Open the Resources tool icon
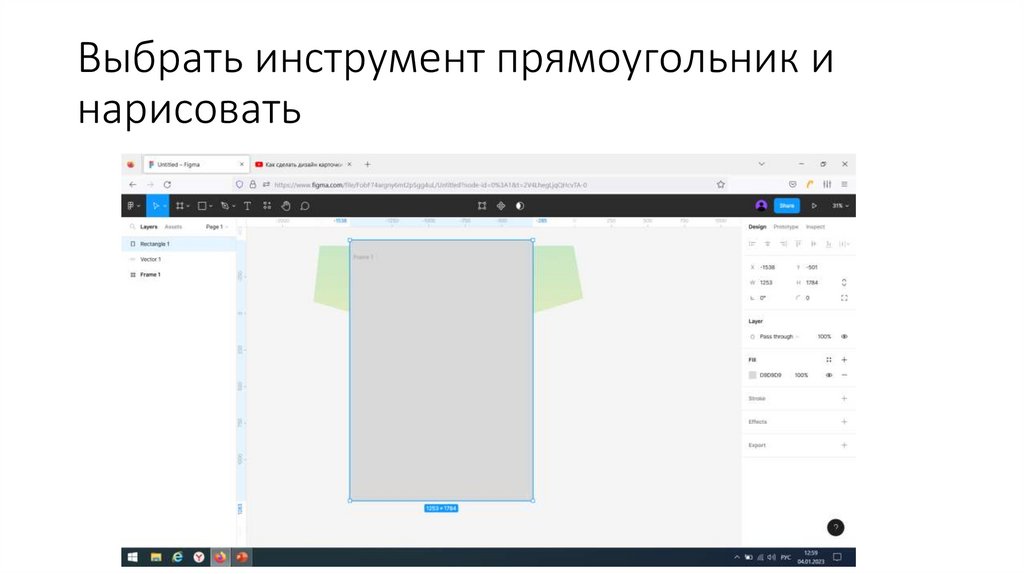The width and height of the screenshot is (1024, 574). tap(266, 206)
